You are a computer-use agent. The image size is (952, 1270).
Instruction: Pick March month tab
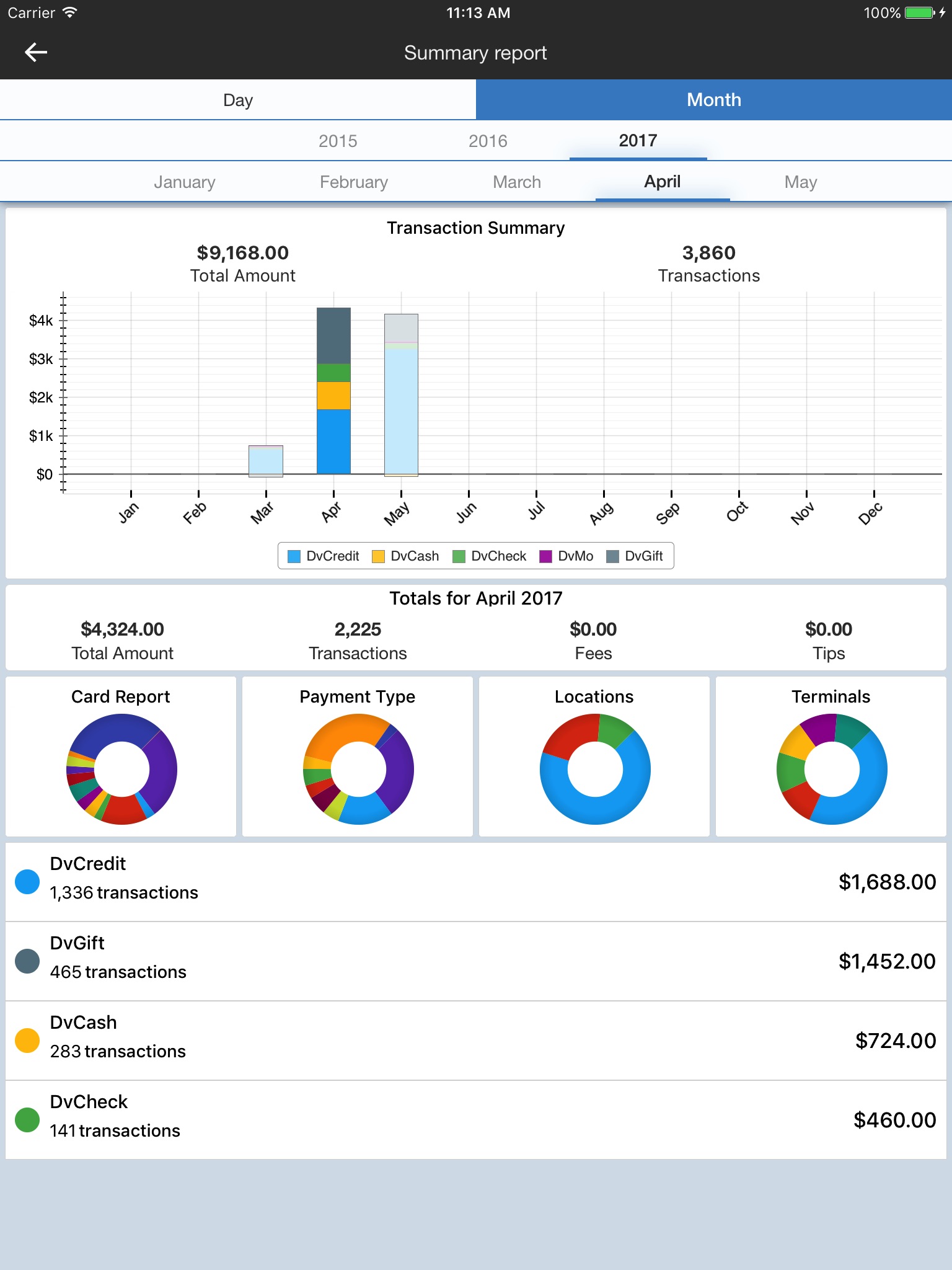(517, 182)
